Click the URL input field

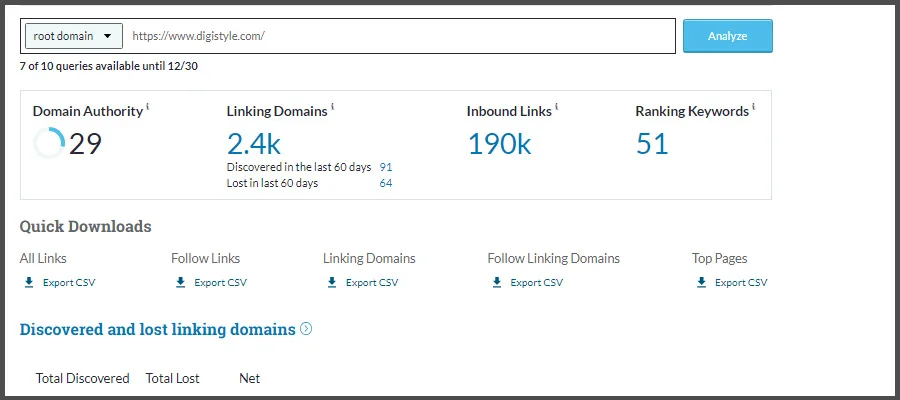(400, 36)
